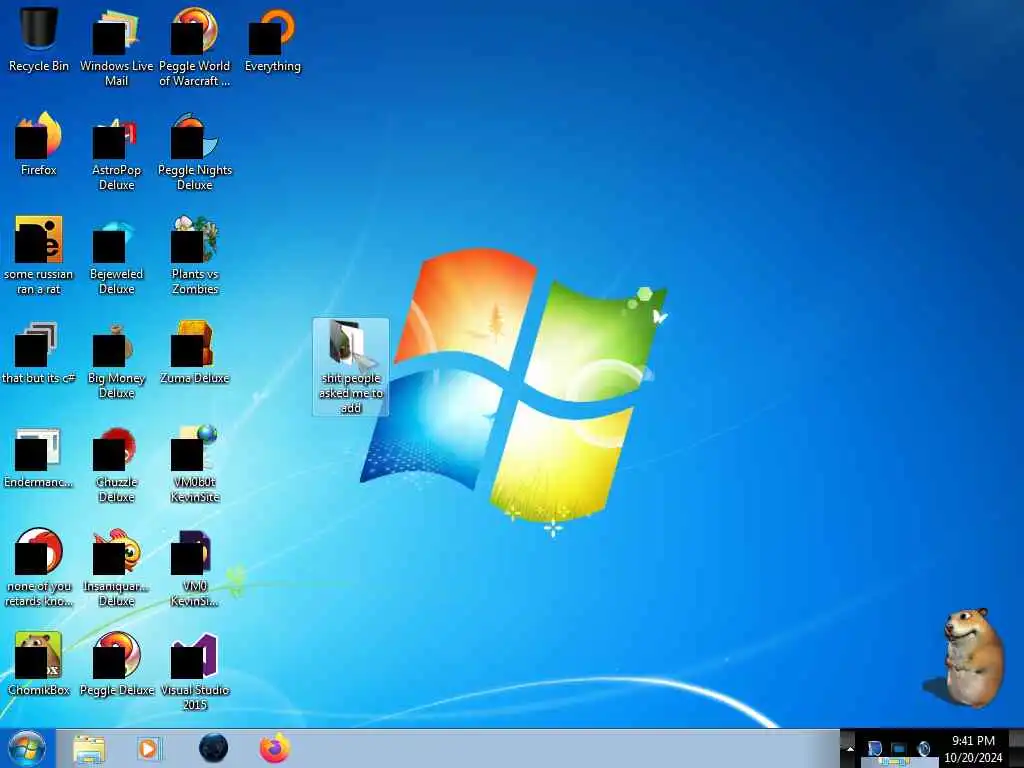This screenshot has height=768, width=1024.
Task: Select Peggle Deluxe desktop icon
Action: click(x=116, y=664)
